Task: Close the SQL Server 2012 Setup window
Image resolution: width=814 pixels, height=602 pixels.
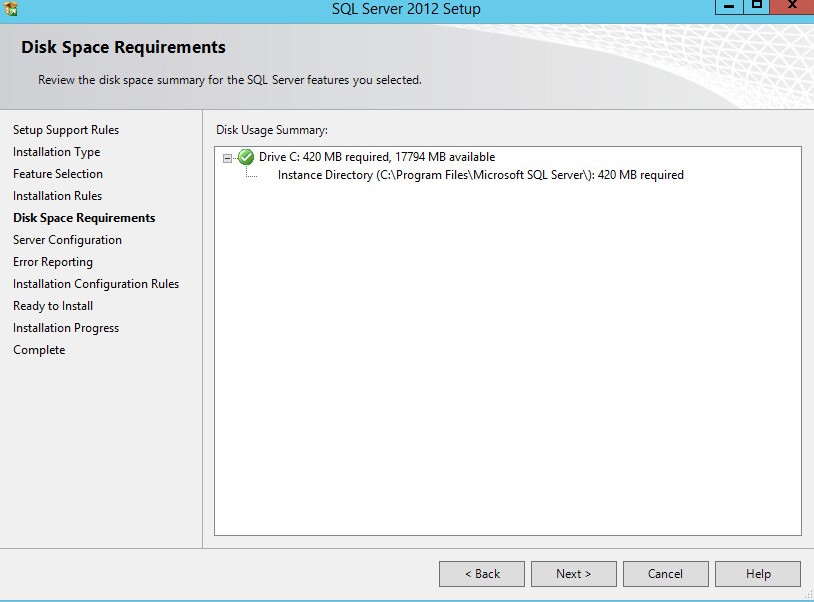Action: [x=792, y=7]
